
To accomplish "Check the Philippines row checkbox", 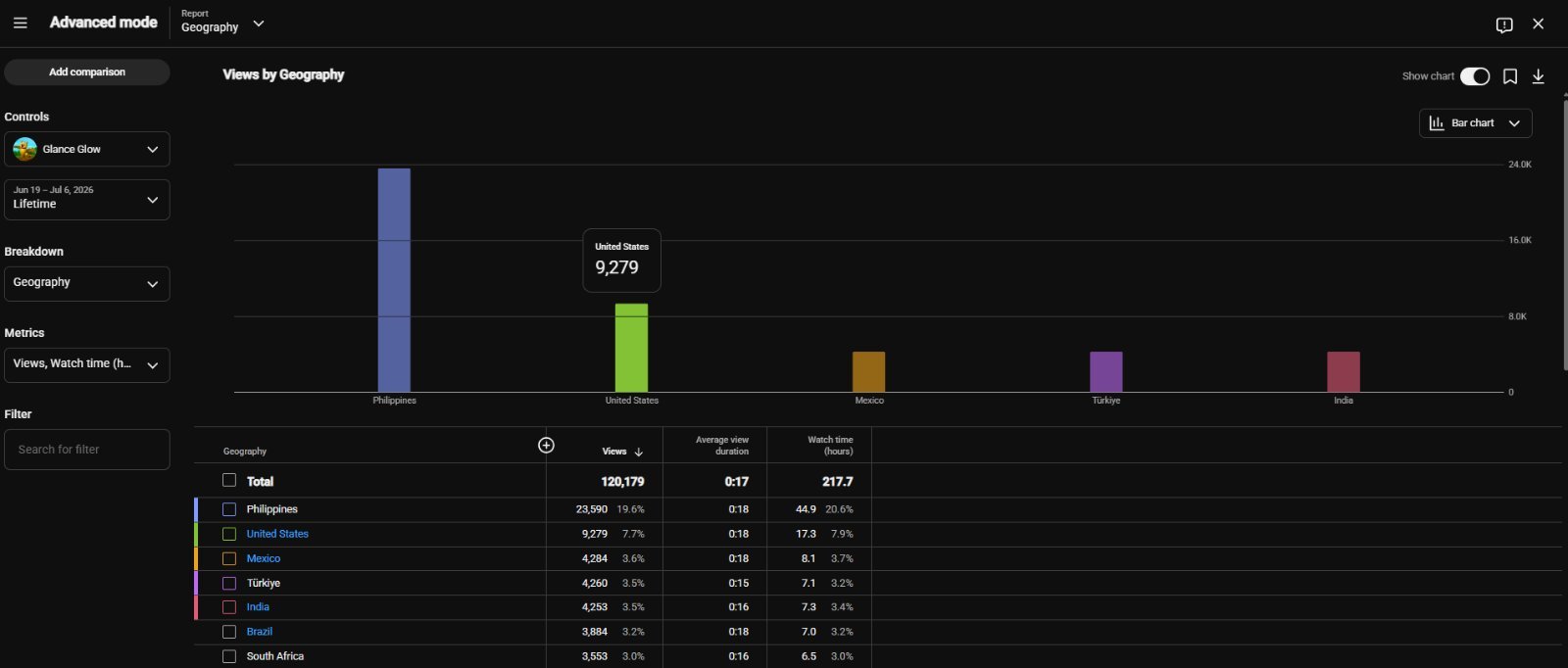I will click(229, 509).
